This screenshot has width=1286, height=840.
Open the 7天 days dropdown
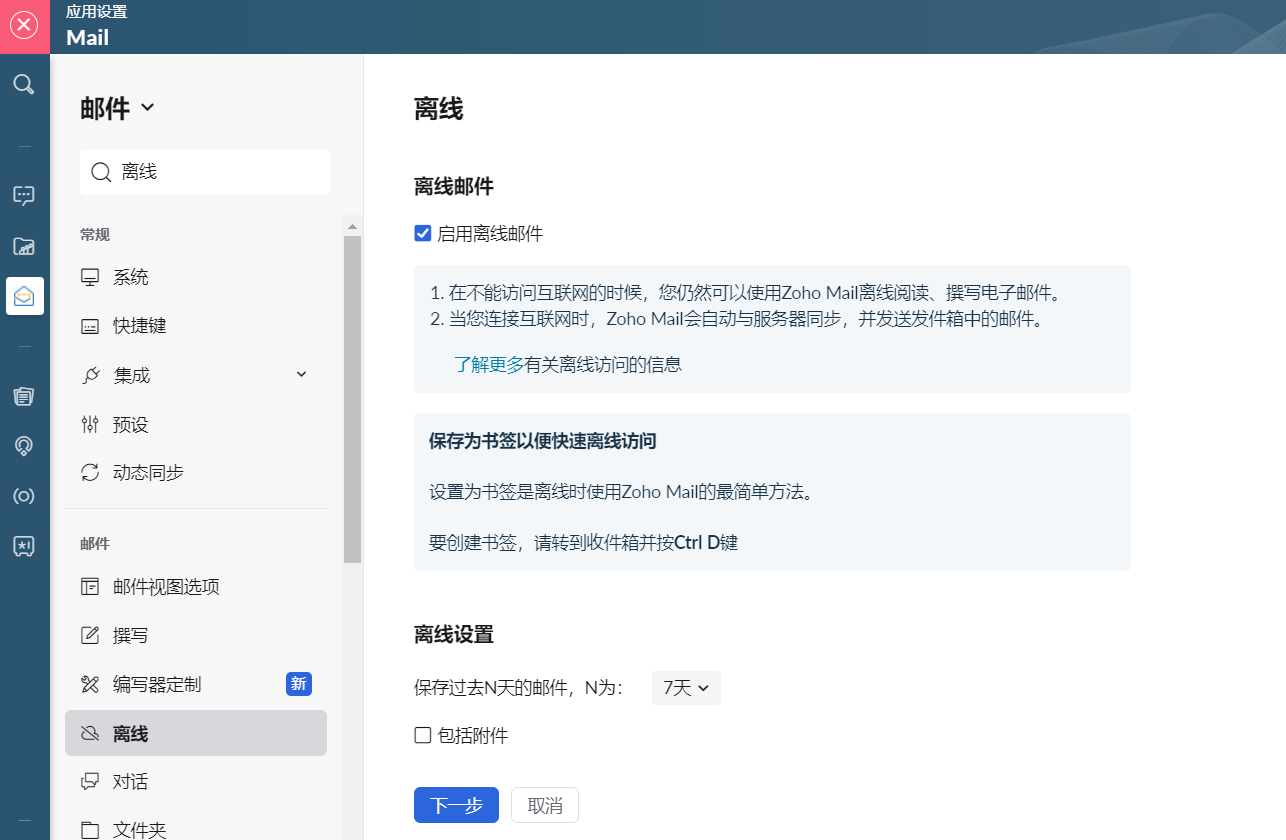(x=686, y=688)
